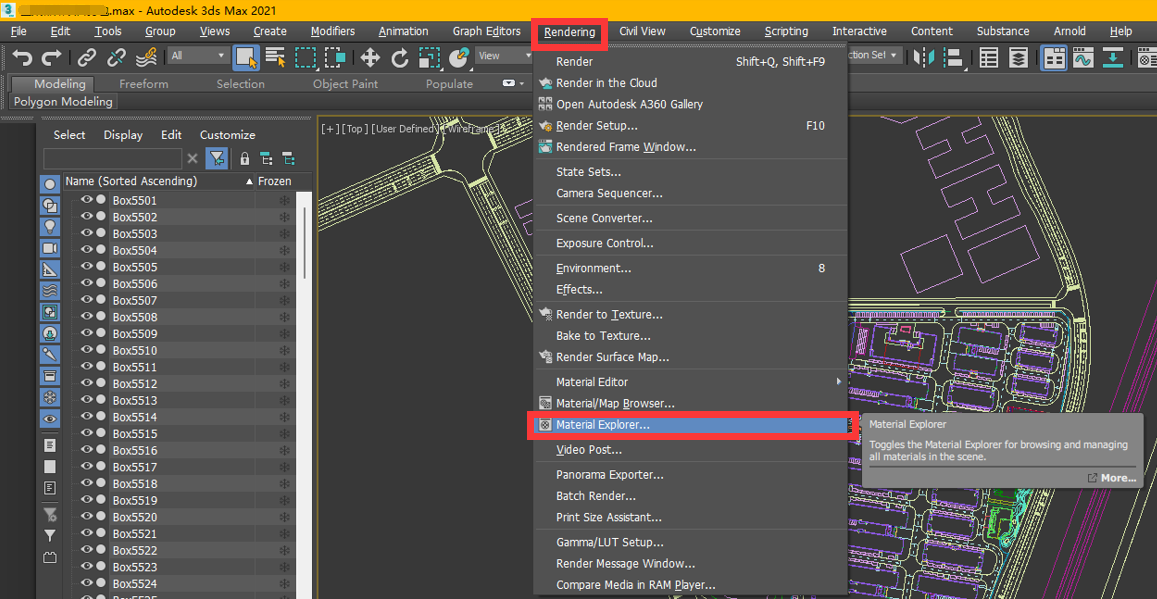Switch to the Freeform ribbon tab

[144, 84]
